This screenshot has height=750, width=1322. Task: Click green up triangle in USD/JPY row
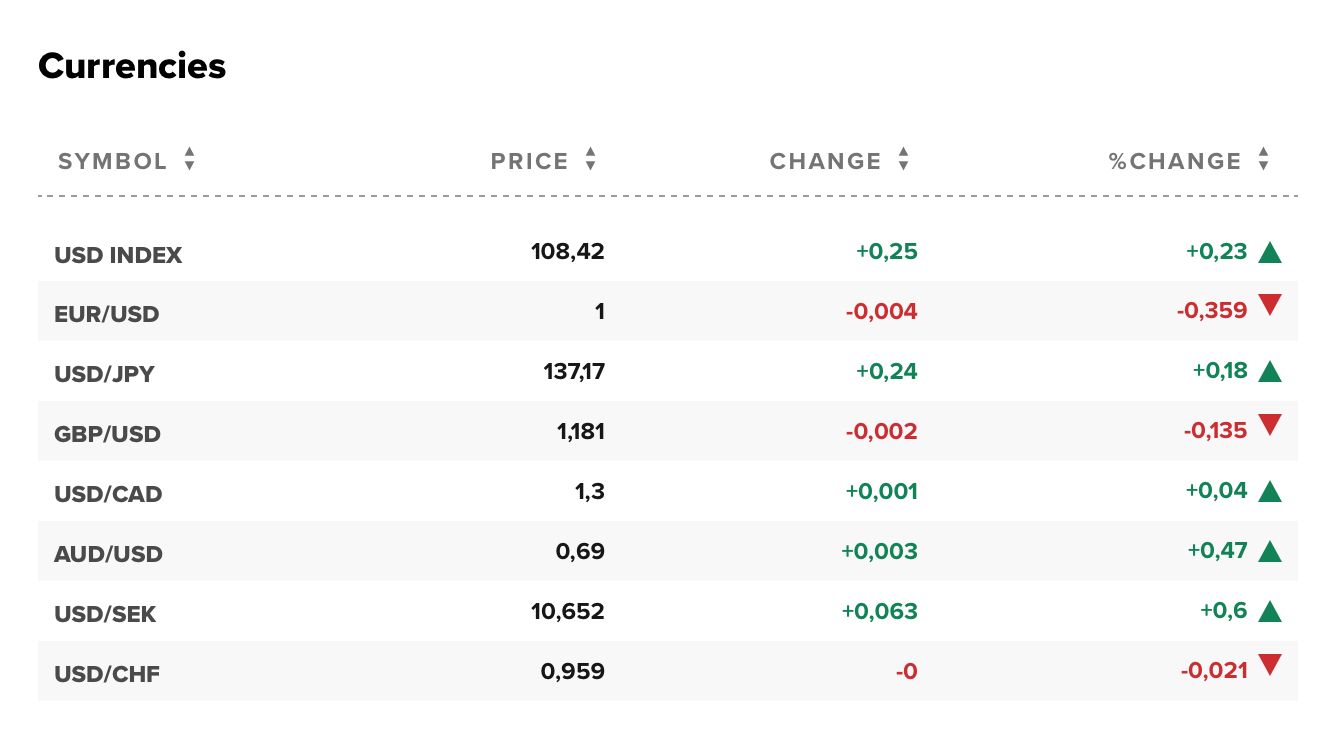tap(1270, 372)
